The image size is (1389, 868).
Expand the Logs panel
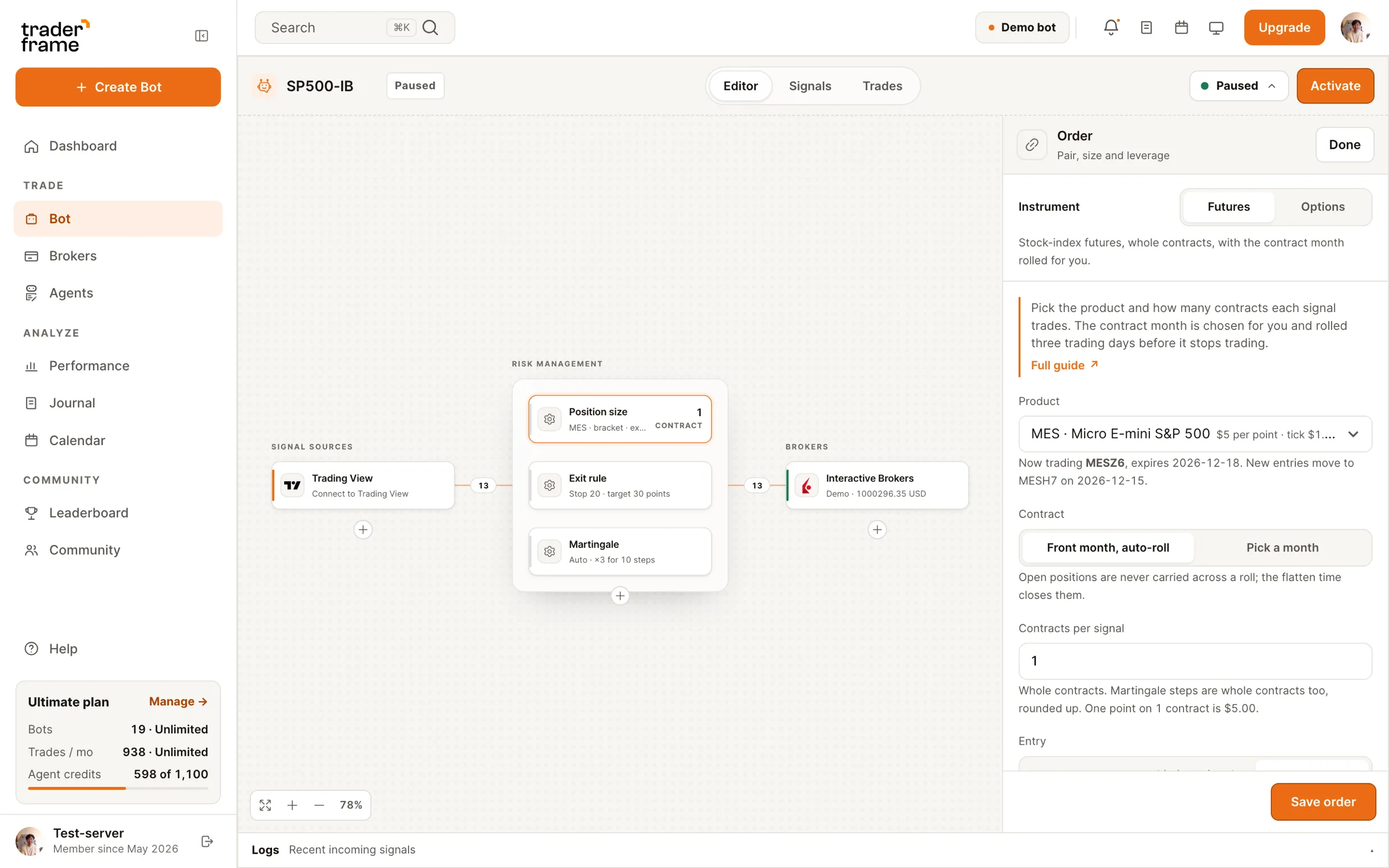(1372, 850)
